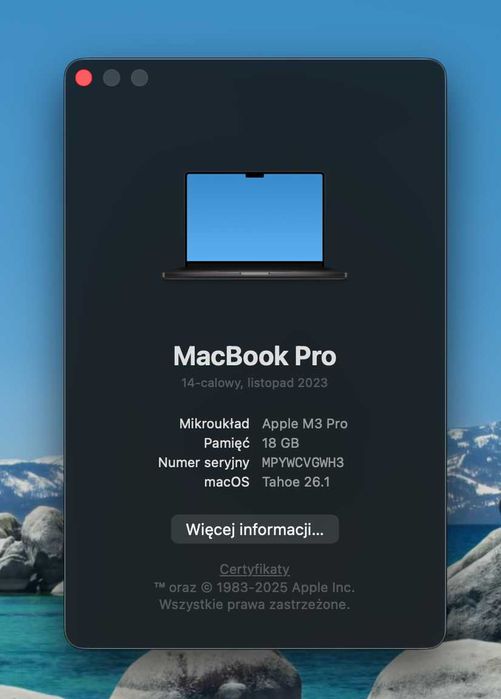Image resolution: width=501 pixels, height=699 pixels.
Task: Click the "18 GB" memory value
Action: [280, 443]
